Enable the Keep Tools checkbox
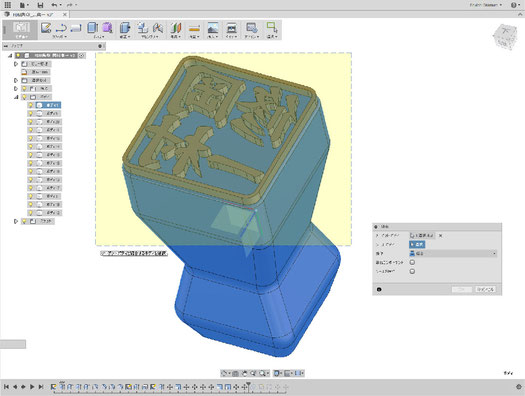This screenshot has width=525, height=396. [x=412, y=271]
